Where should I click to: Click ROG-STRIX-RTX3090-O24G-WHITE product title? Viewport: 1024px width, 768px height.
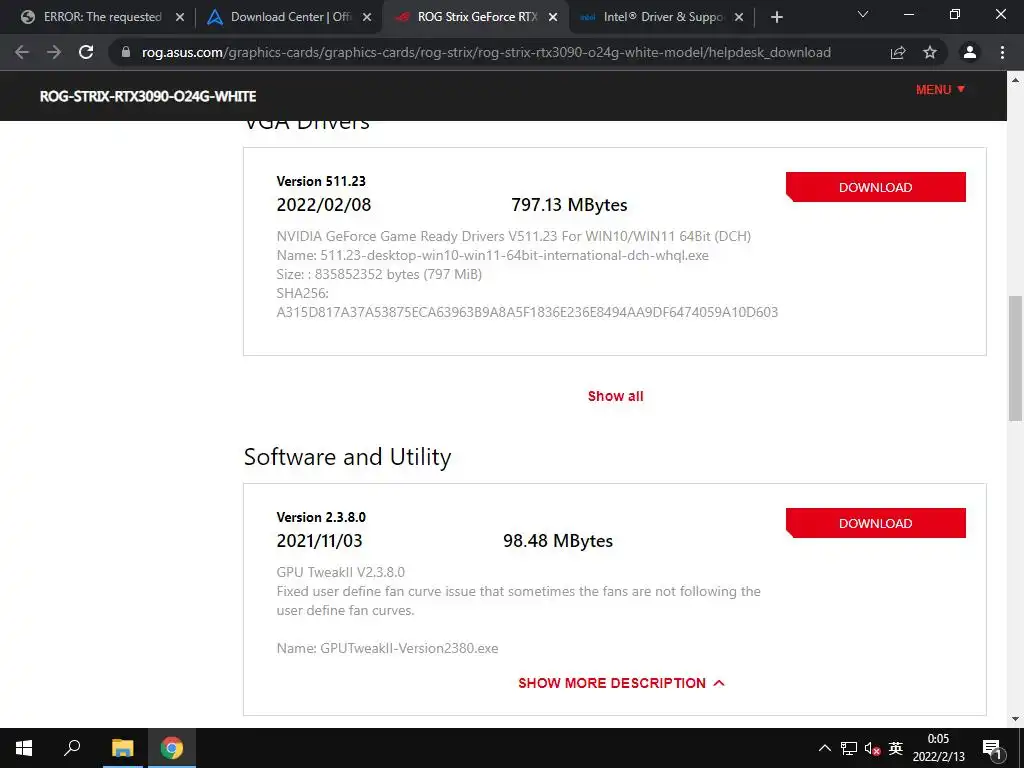click(x=148, y=97)
